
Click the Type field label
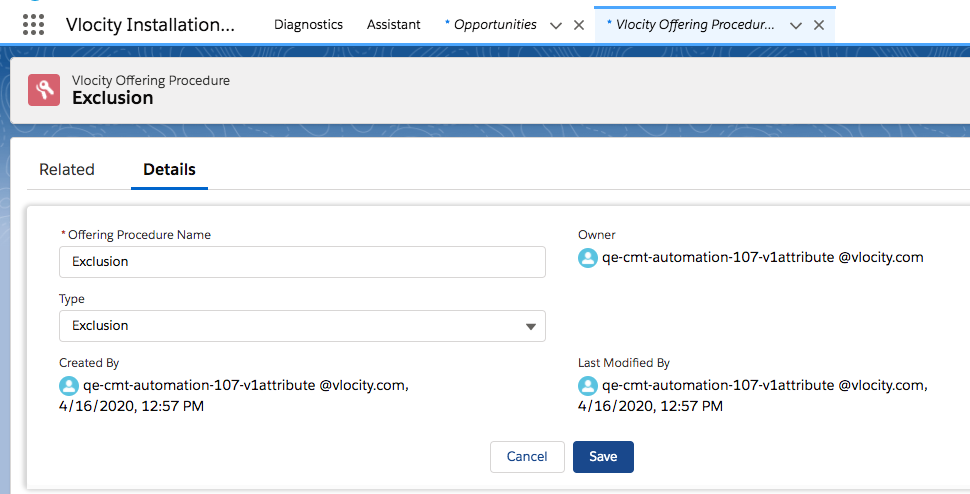pos(72,299)
